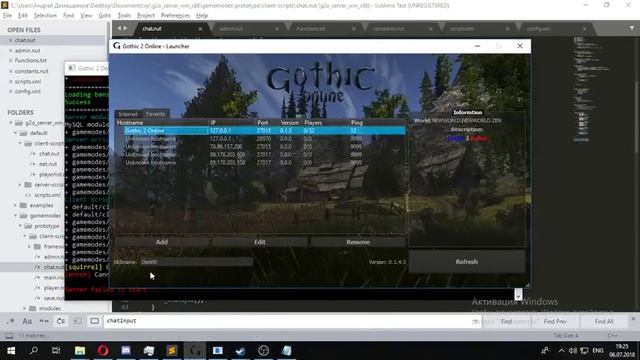Close admin.nut in Open Files list

[x=11, y=51]
